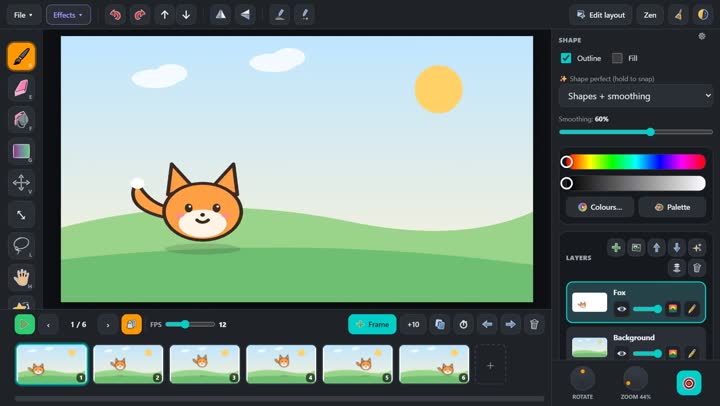Duplicate frame icon in timeline
This screenshot has height=406, width=720.
tap(440, 324)
